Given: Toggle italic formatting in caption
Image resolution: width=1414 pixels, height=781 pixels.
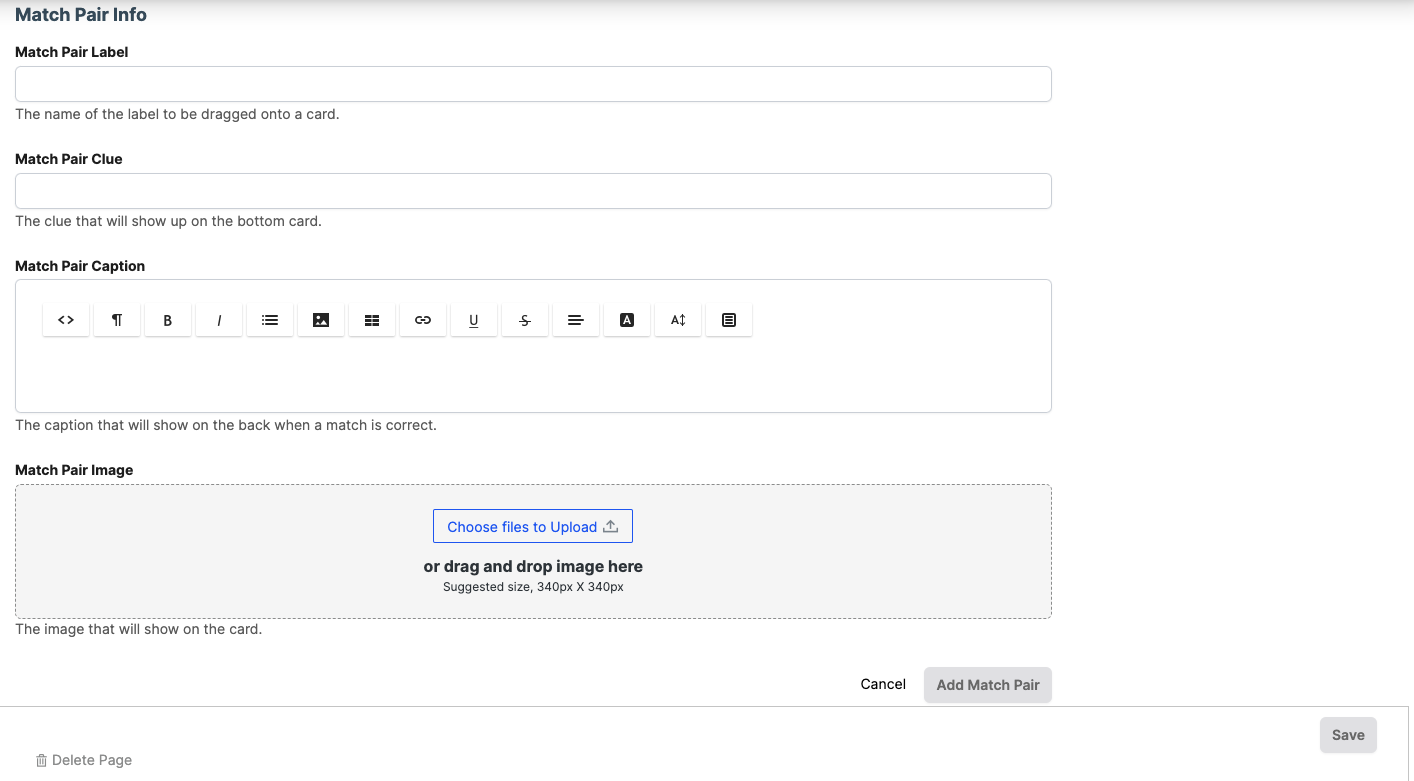Looking at the screenshot, I should 219,320.
